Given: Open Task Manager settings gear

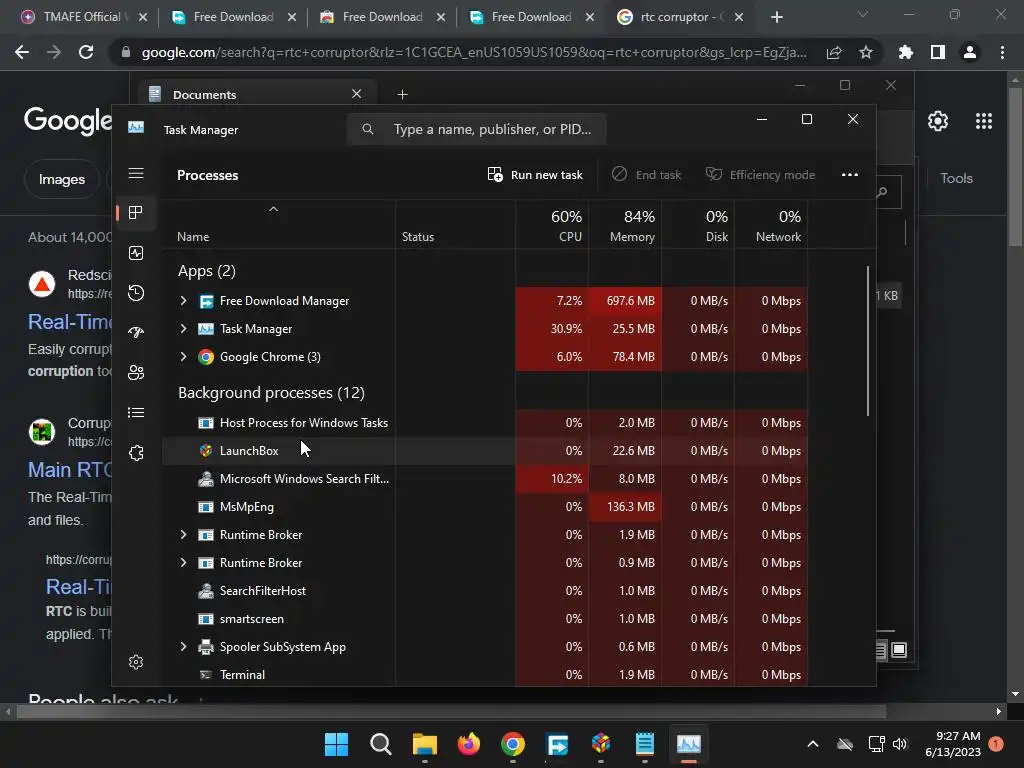Looking at the screenshot, I should tap(136, 662).
